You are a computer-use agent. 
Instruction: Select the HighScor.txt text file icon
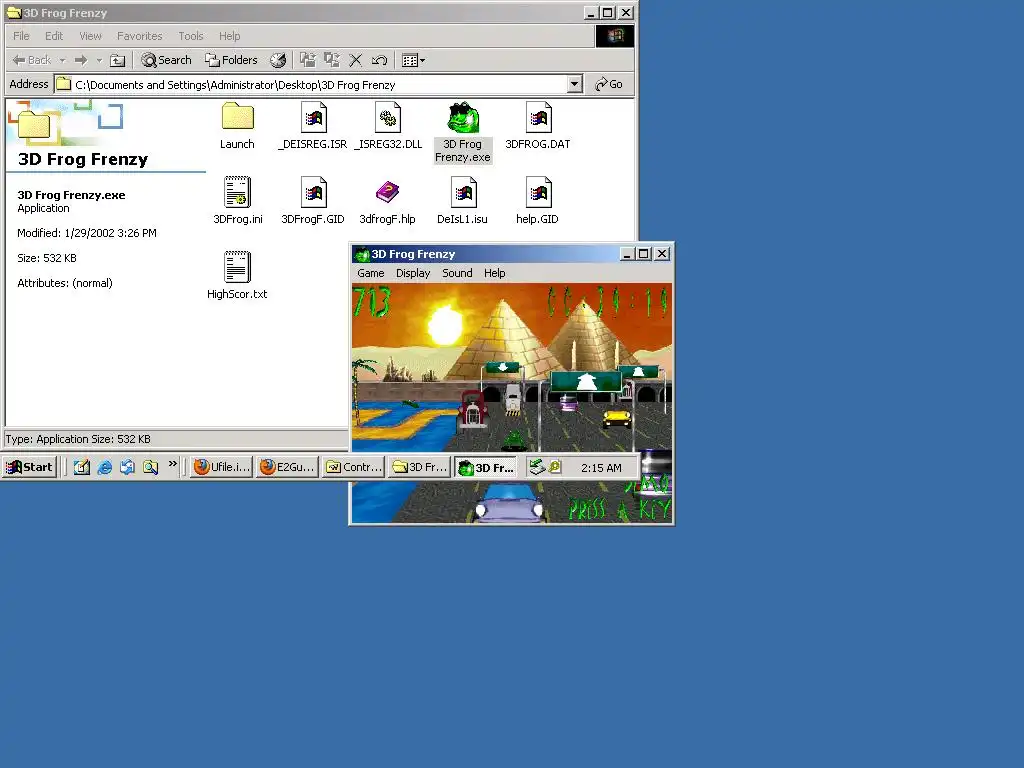(x=237, y=267)
